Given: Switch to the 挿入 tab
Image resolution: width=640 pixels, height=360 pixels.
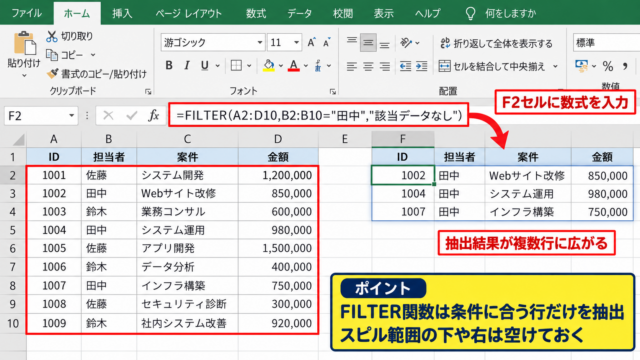Looking at the screenshot, I should pos(122,13).
